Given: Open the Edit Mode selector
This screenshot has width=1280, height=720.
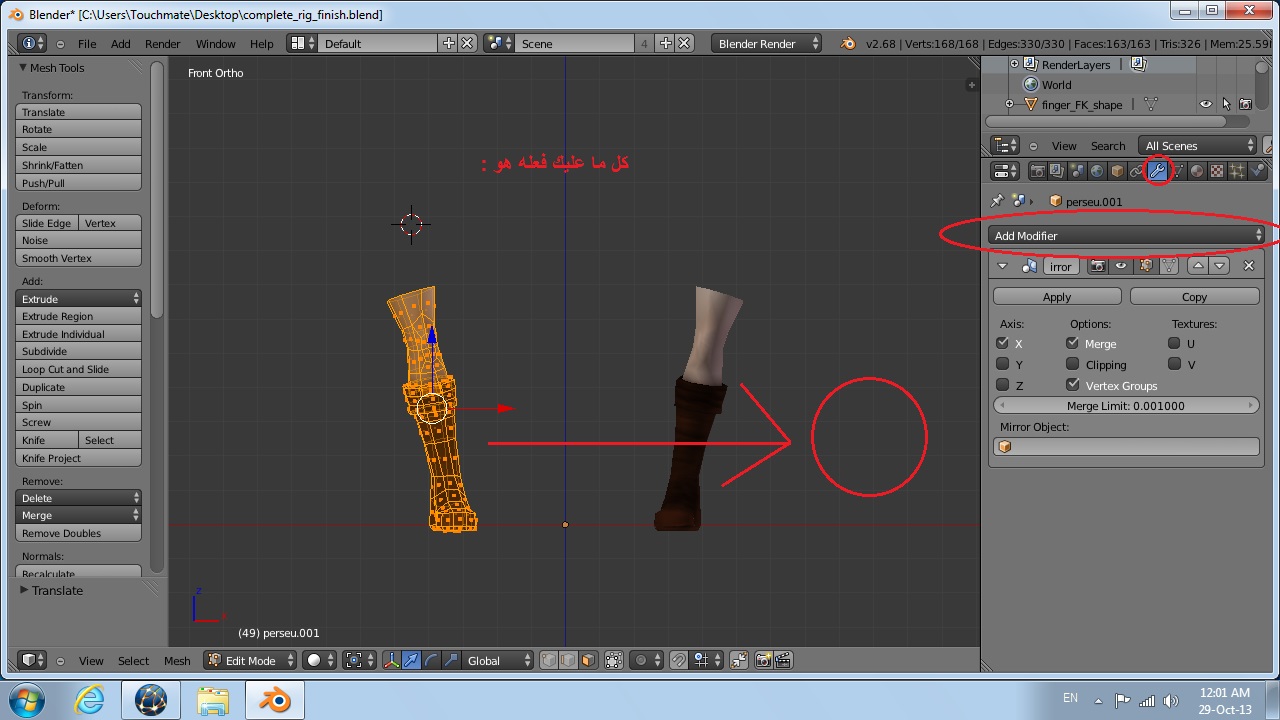Looking at the screenshot, I should click(x=251, y=661).
